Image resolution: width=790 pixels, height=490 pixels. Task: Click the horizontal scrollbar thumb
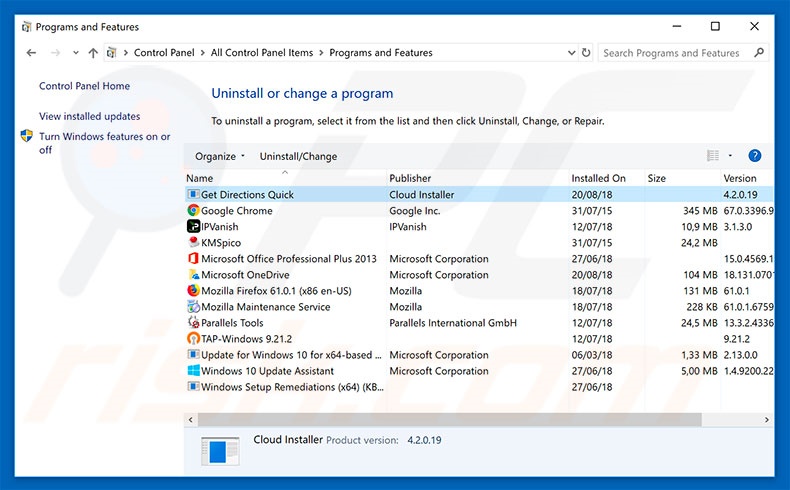[x=449, y=419]
